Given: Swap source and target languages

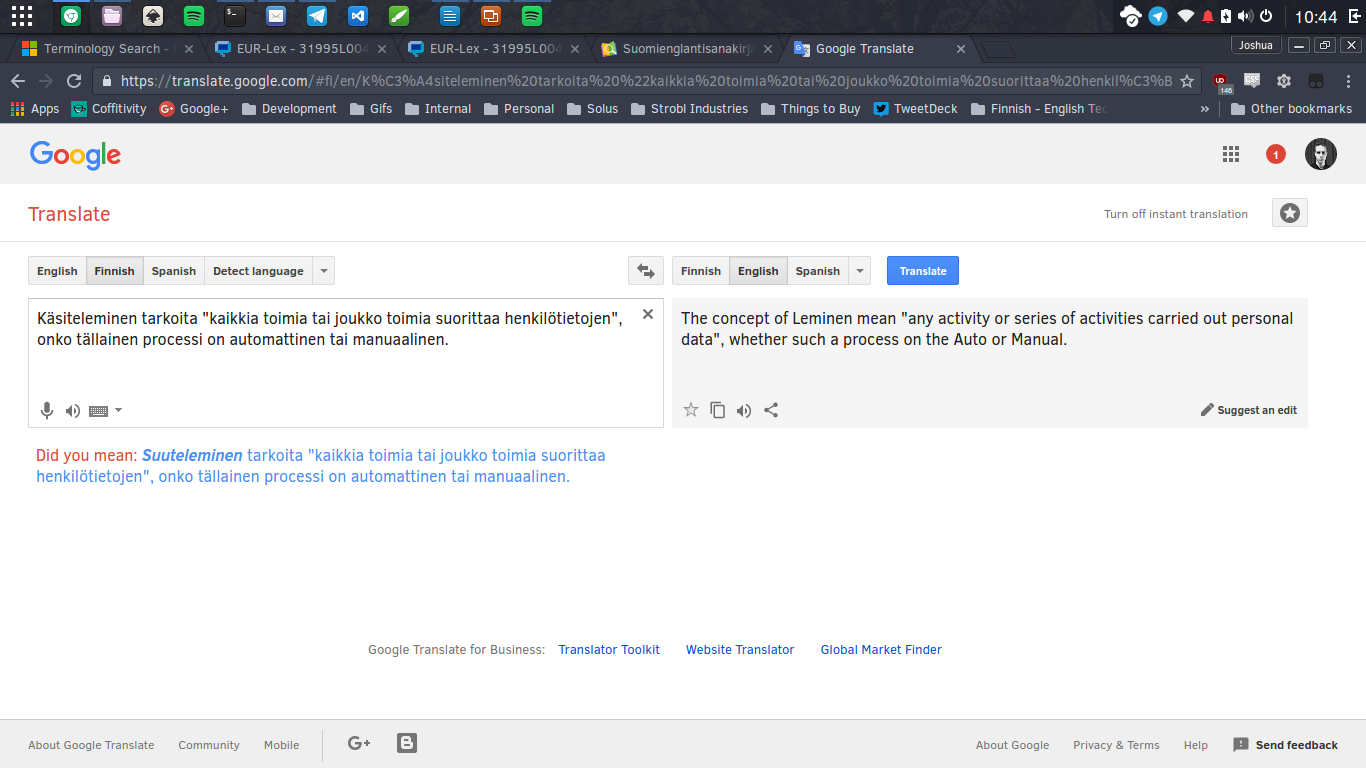Looking at the screenshot, I should click(646, 271).
